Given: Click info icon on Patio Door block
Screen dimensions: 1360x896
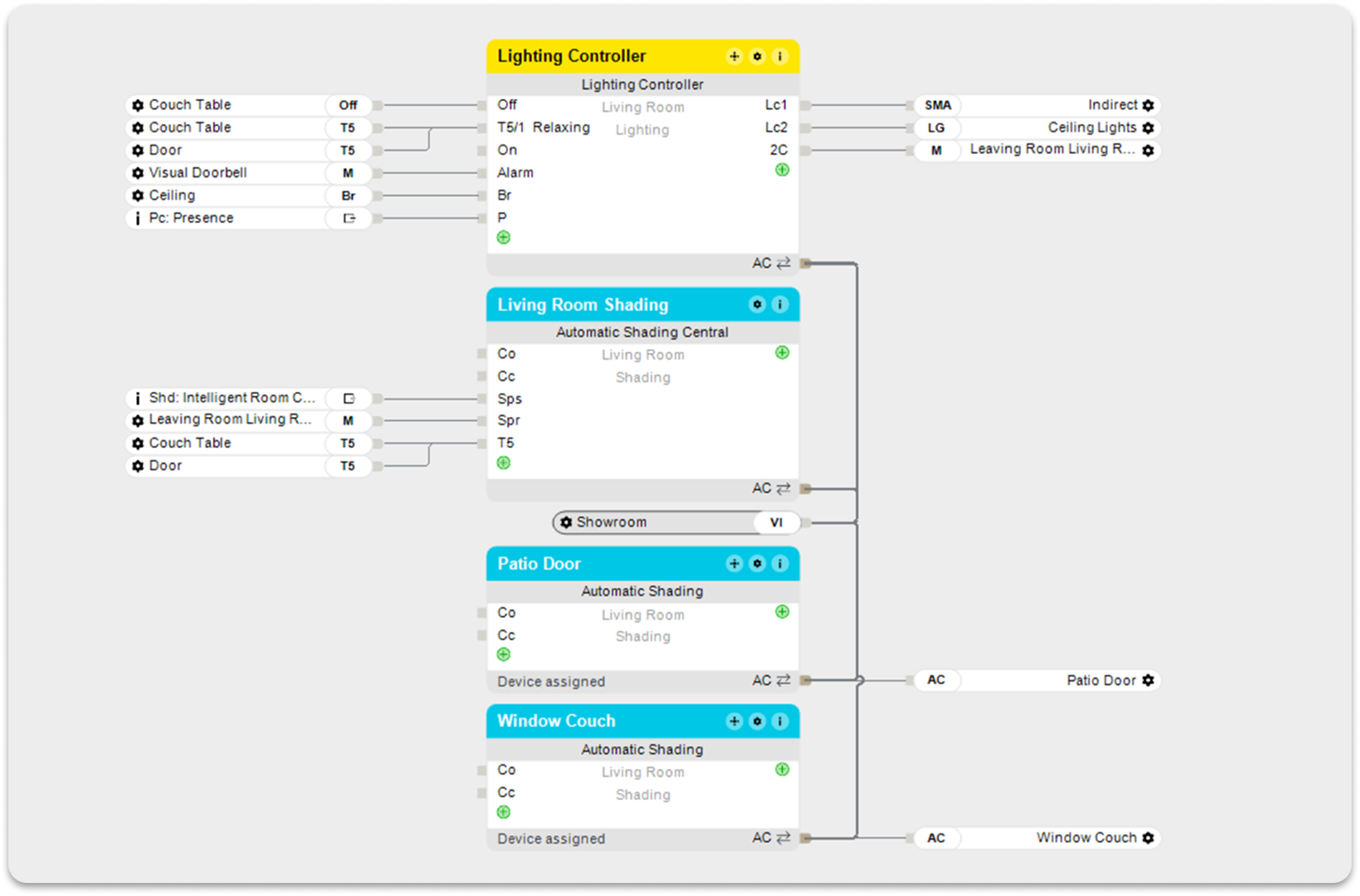Looking at the screenshot, I should (x=780, y=564).
